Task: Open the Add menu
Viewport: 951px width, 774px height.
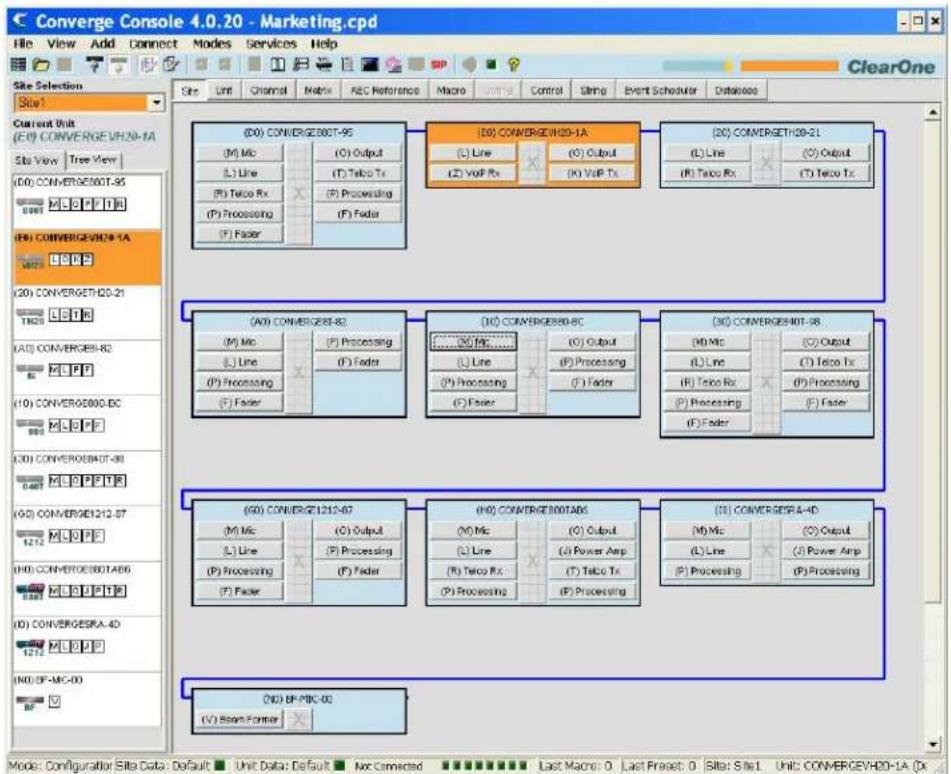Action: (102, 44)
